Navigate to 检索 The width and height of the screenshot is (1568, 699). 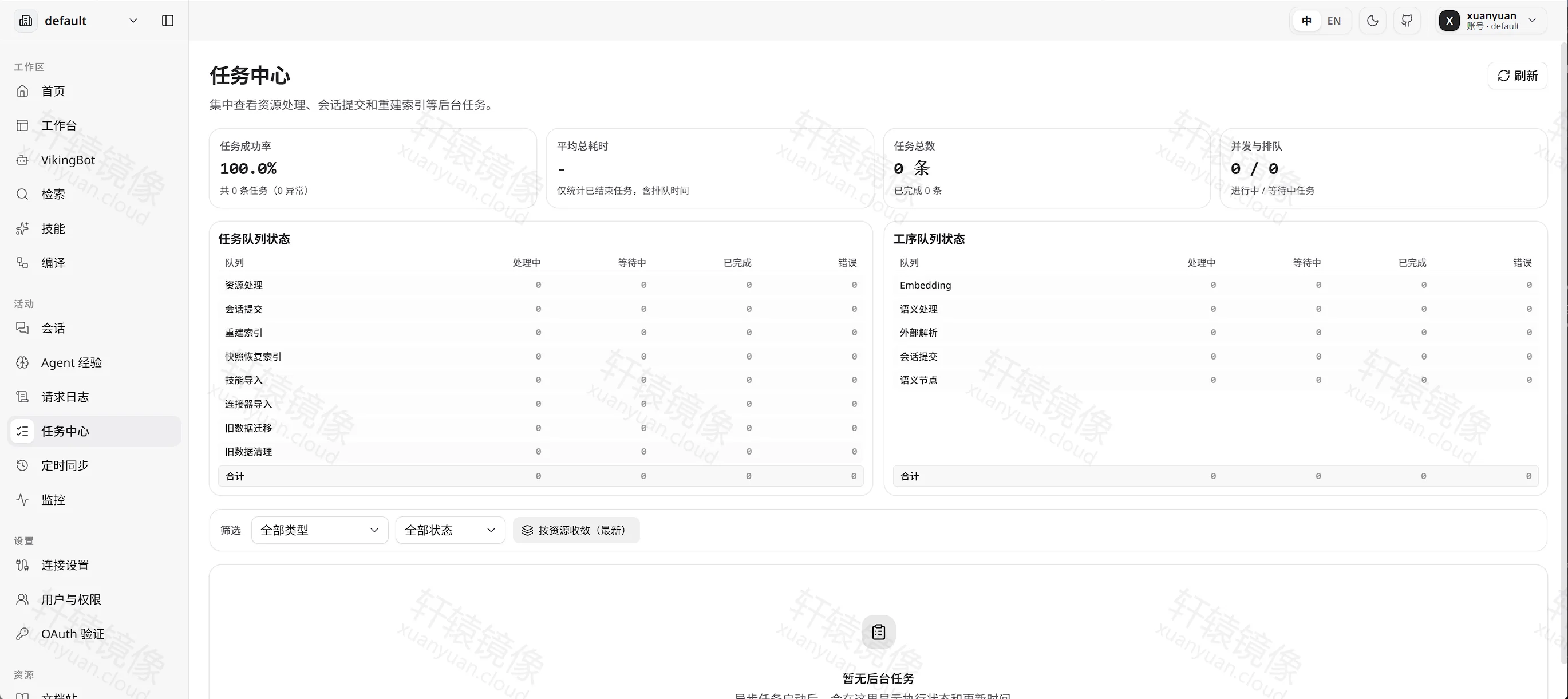(94, 194)
